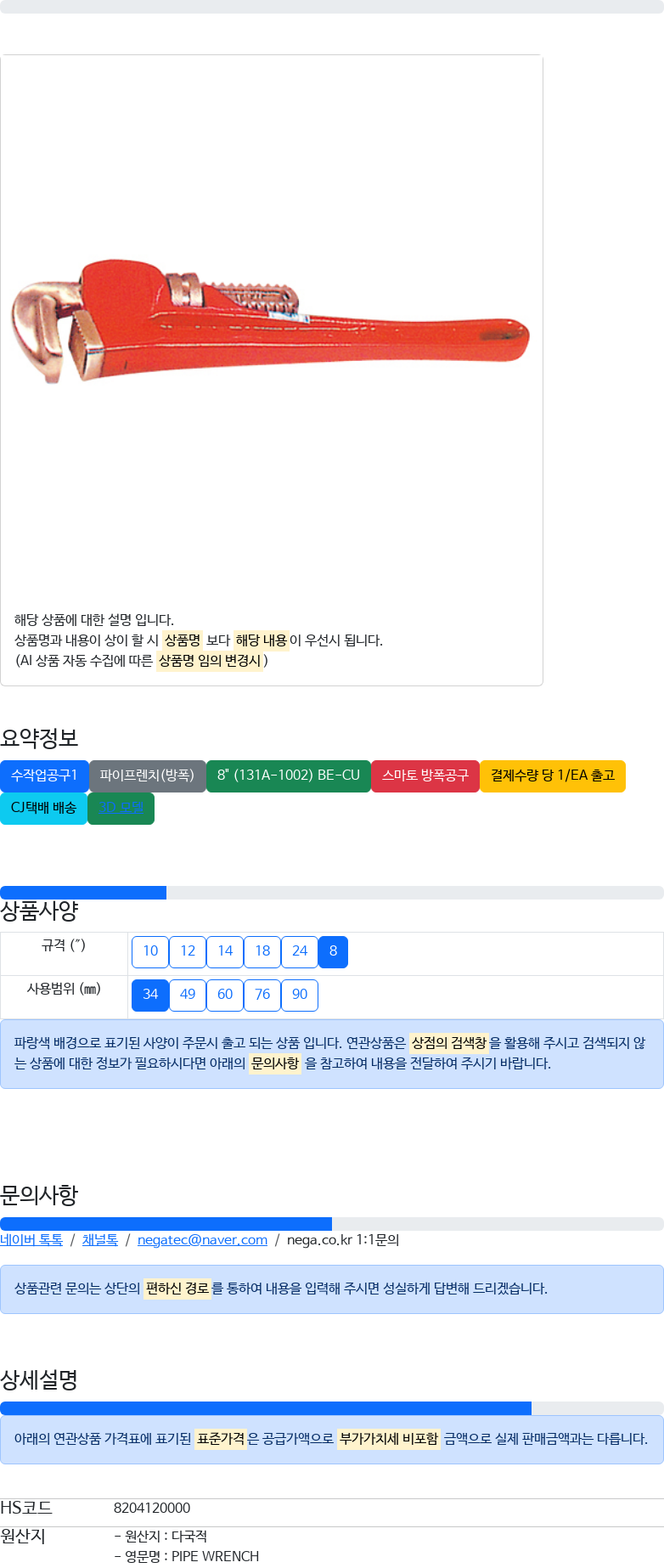The width and height of the screenshot is (664, 1568).
Task: Click the 스마토 방폭공구 red tag
Action: click(x=425, y=776)
